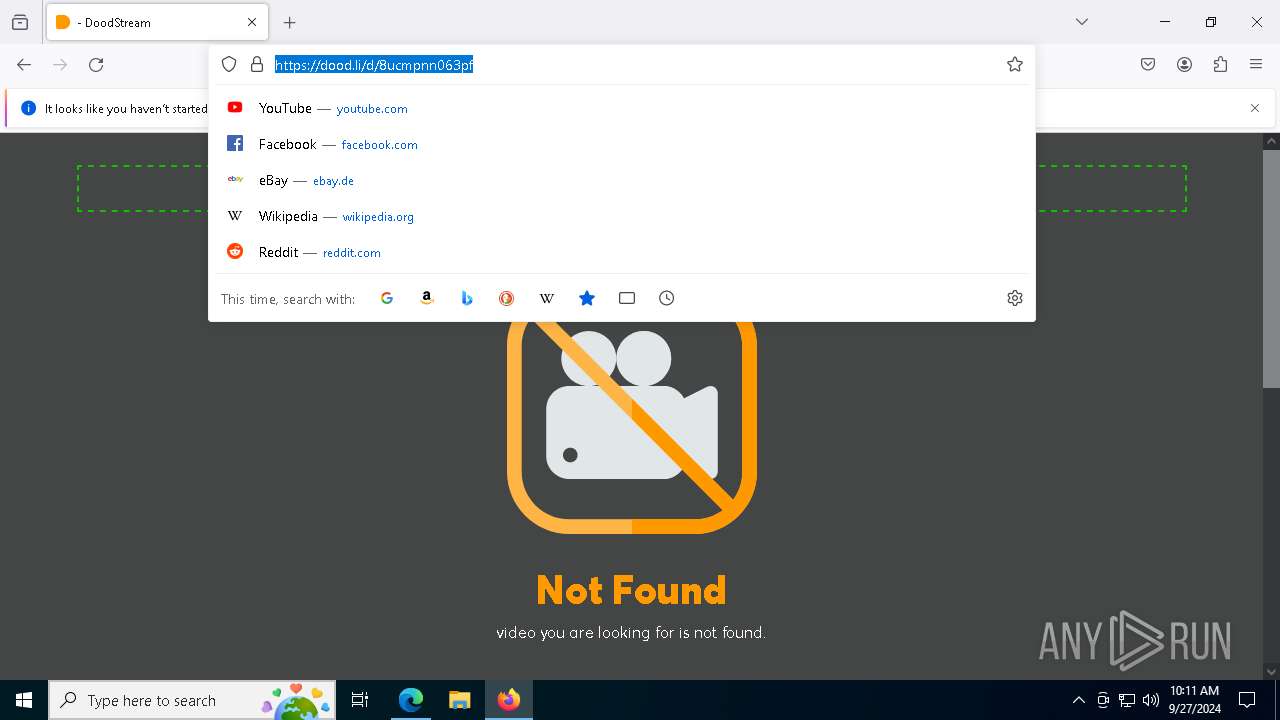Click the 'video you are looking for' message
Screen dimensions: 1280x720
tap(631, 632)
